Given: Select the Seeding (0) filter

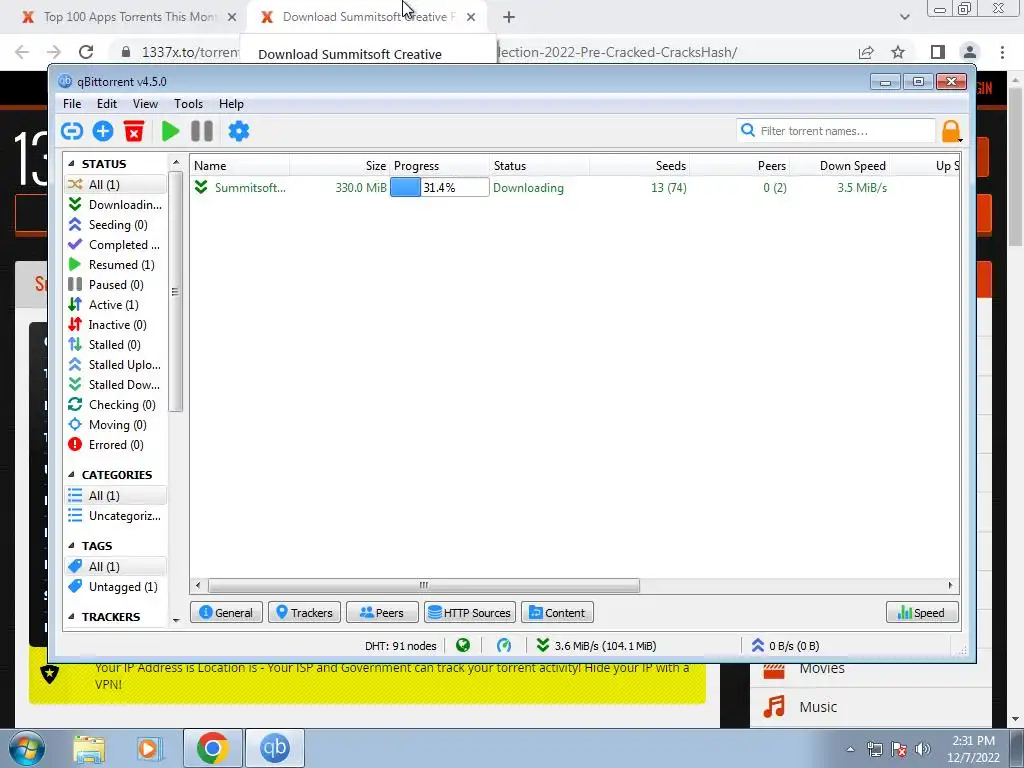Looking at the screenshot, I should 116,225.
